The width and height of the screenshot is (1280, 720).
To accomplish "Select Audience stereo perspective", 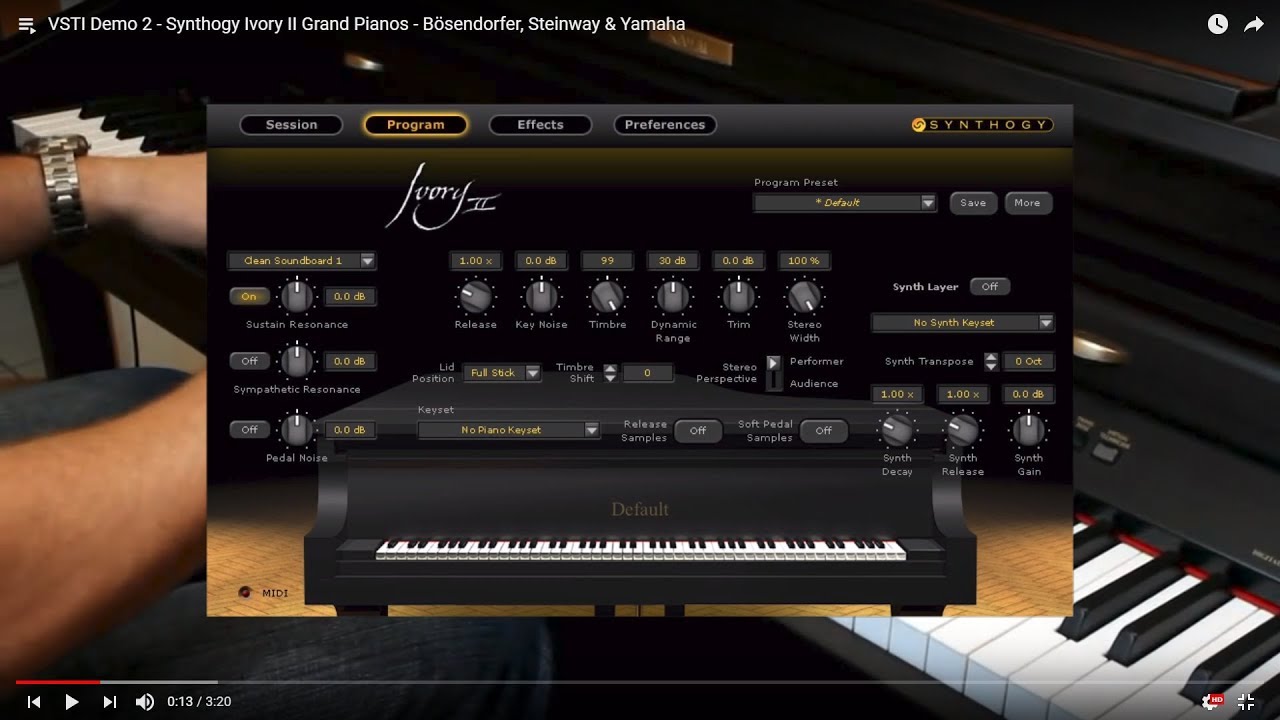I will click(814, 384).
